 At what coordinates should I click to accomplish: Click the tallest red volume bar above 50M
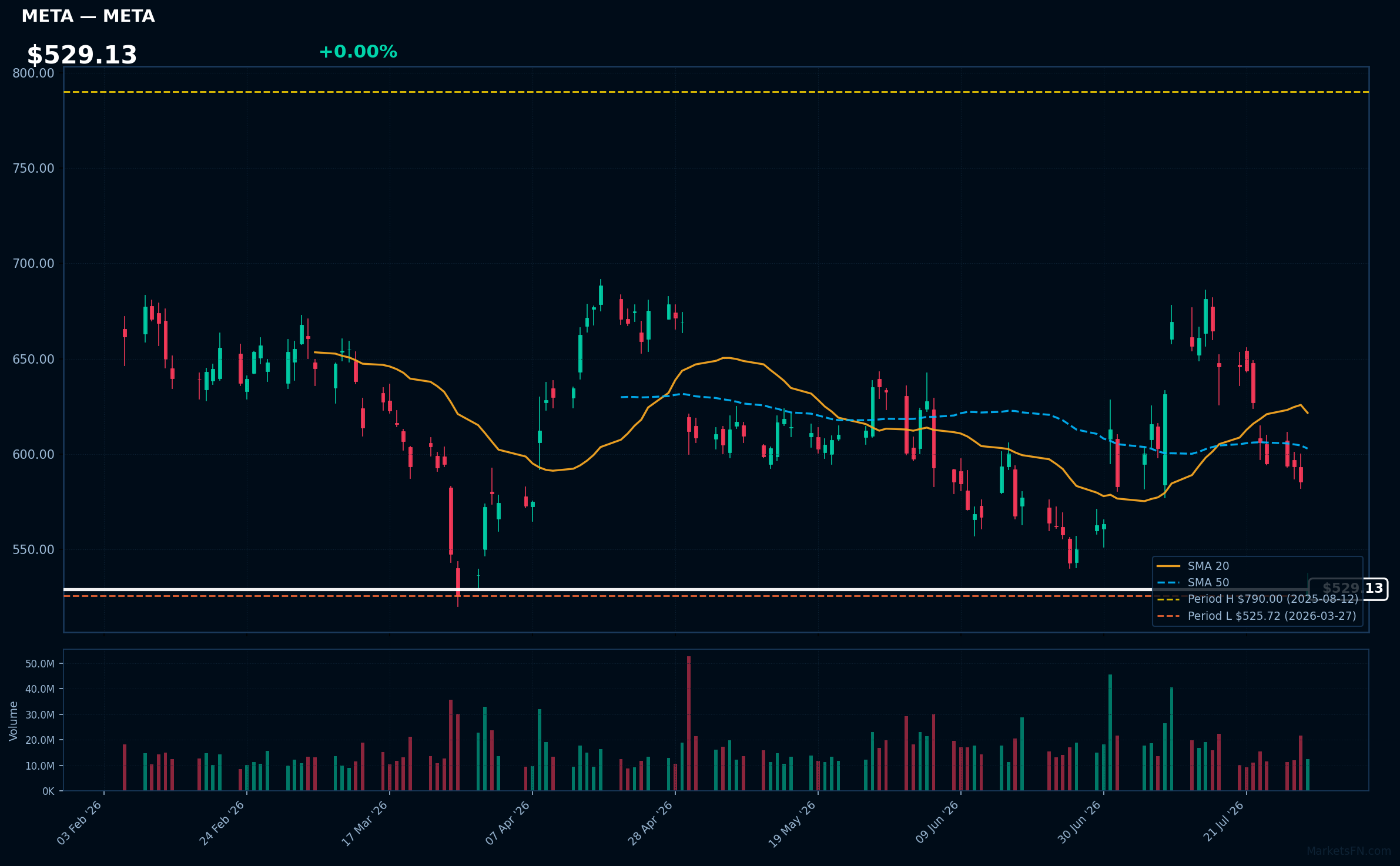point(689,723)
